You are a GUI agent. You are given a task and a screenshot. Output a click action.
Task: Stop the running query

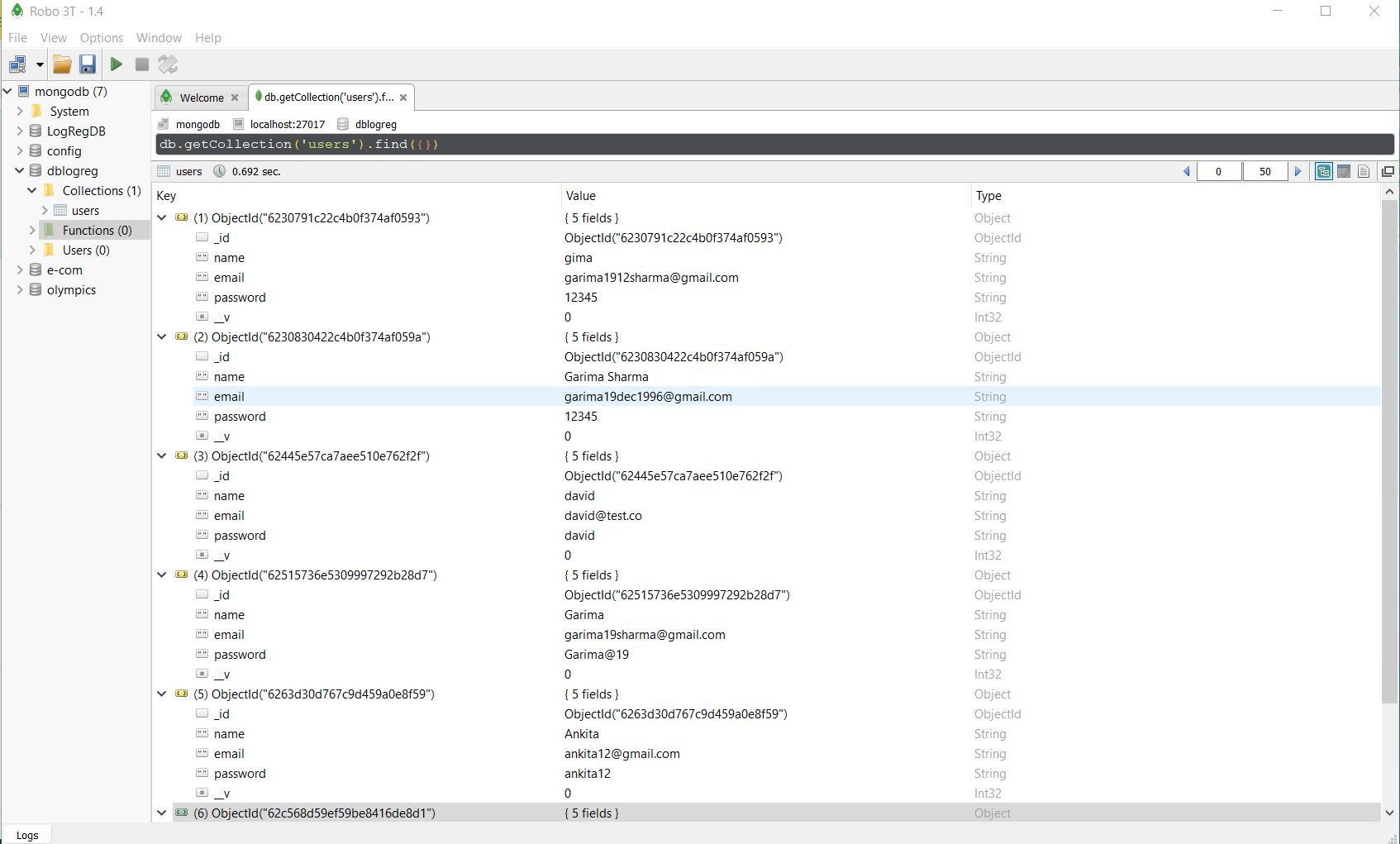coord(140,64)
